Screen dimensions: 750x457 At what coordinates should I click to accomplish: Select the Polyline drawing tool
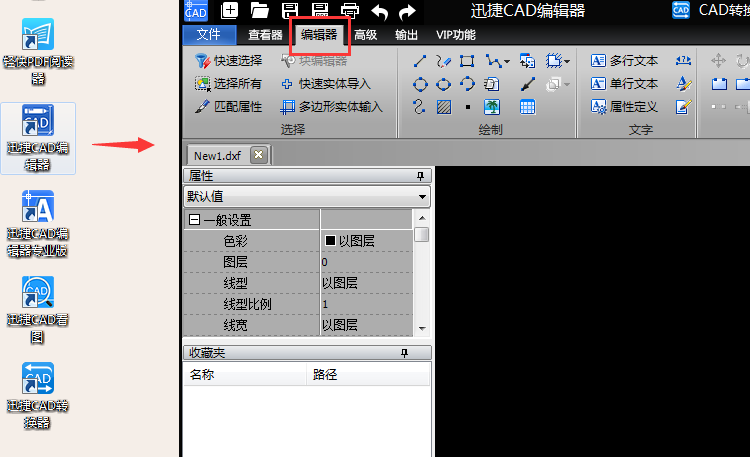[x=493, y=61]
